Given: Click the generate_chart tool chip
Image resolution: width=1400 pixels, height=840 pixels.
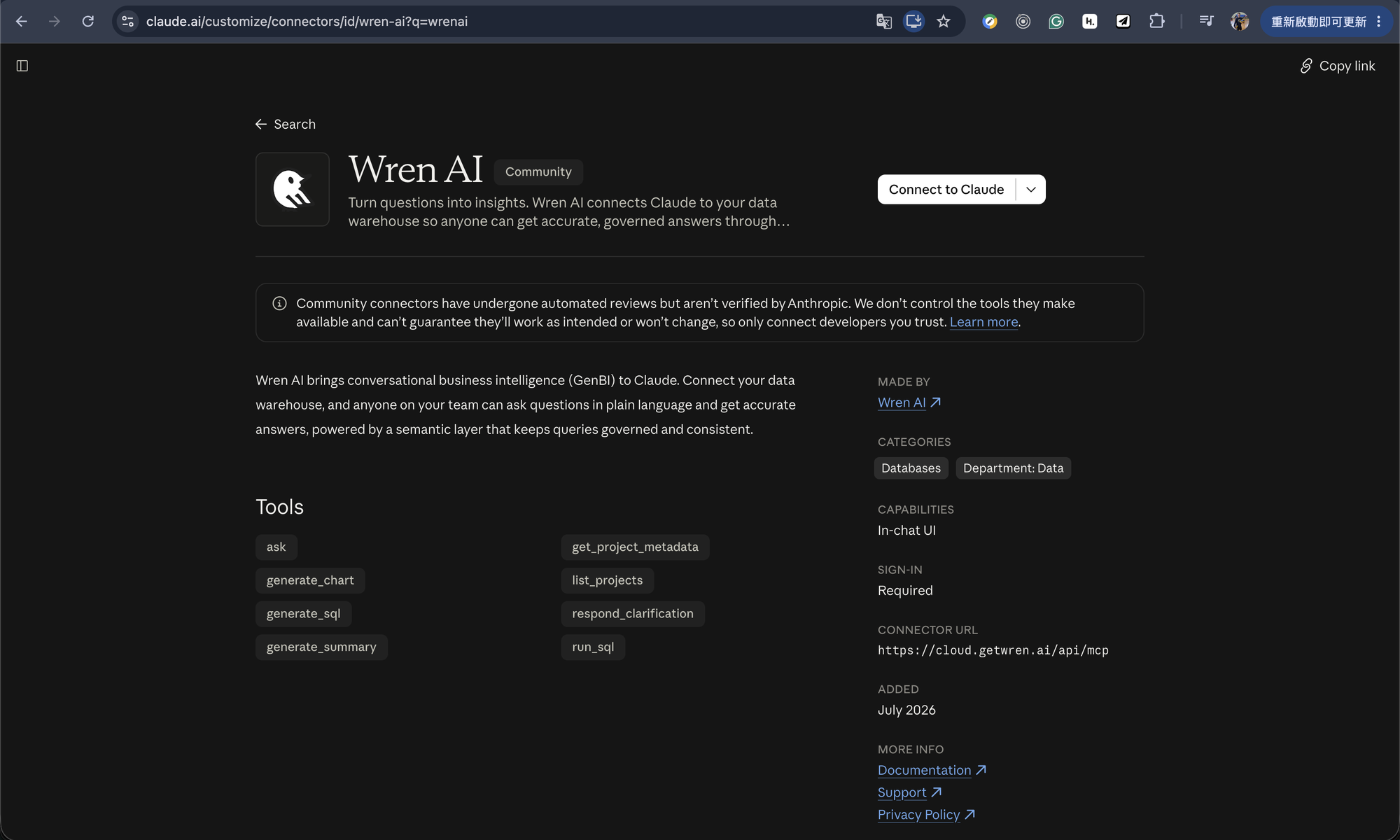Looking at the screenshot, I should pos(310,580).
